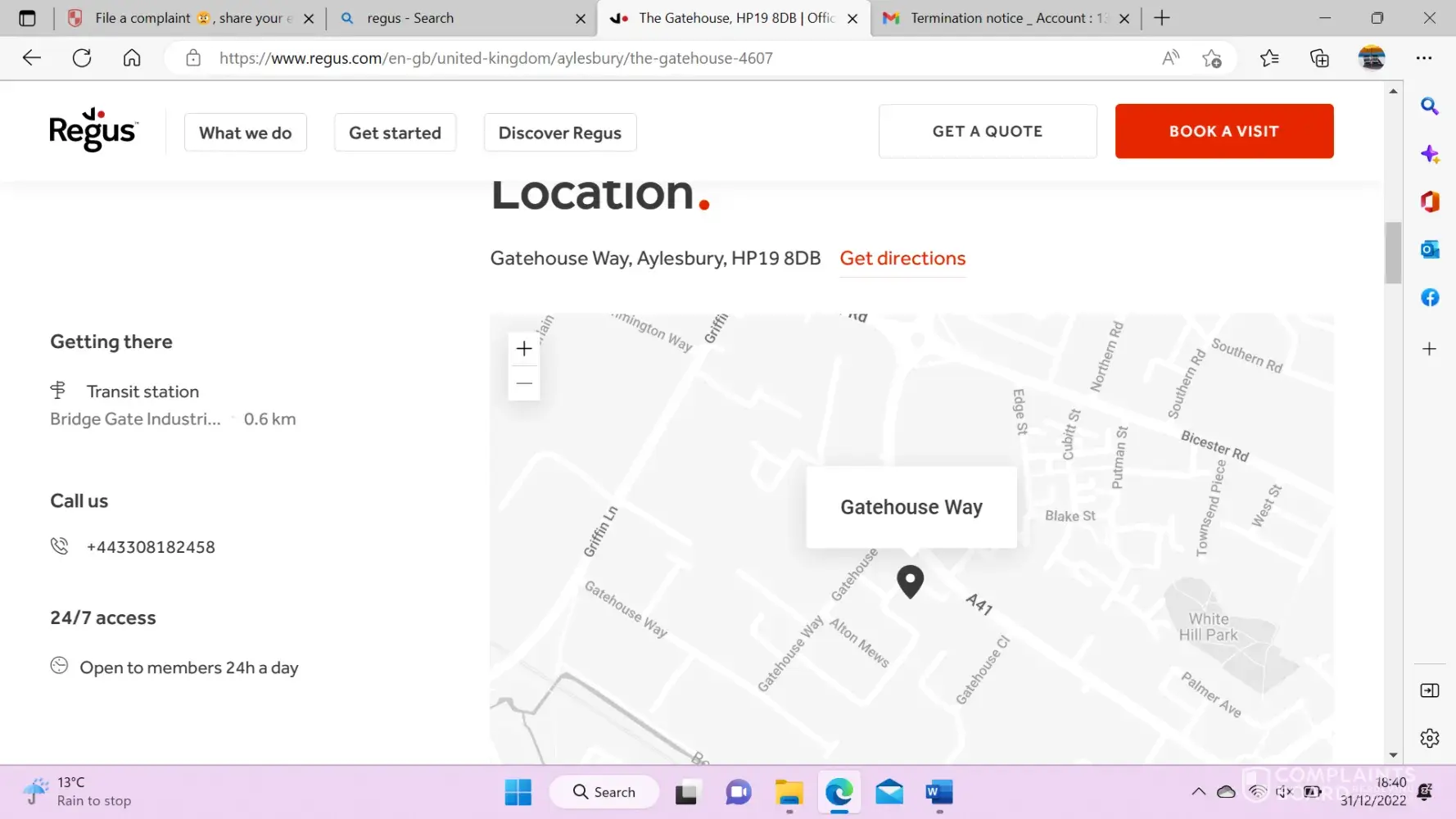The height and width of the screenshot is (819, 1456).
Task: Zoom in on the map
Action: pyautogui.click(x=524, y=349)
